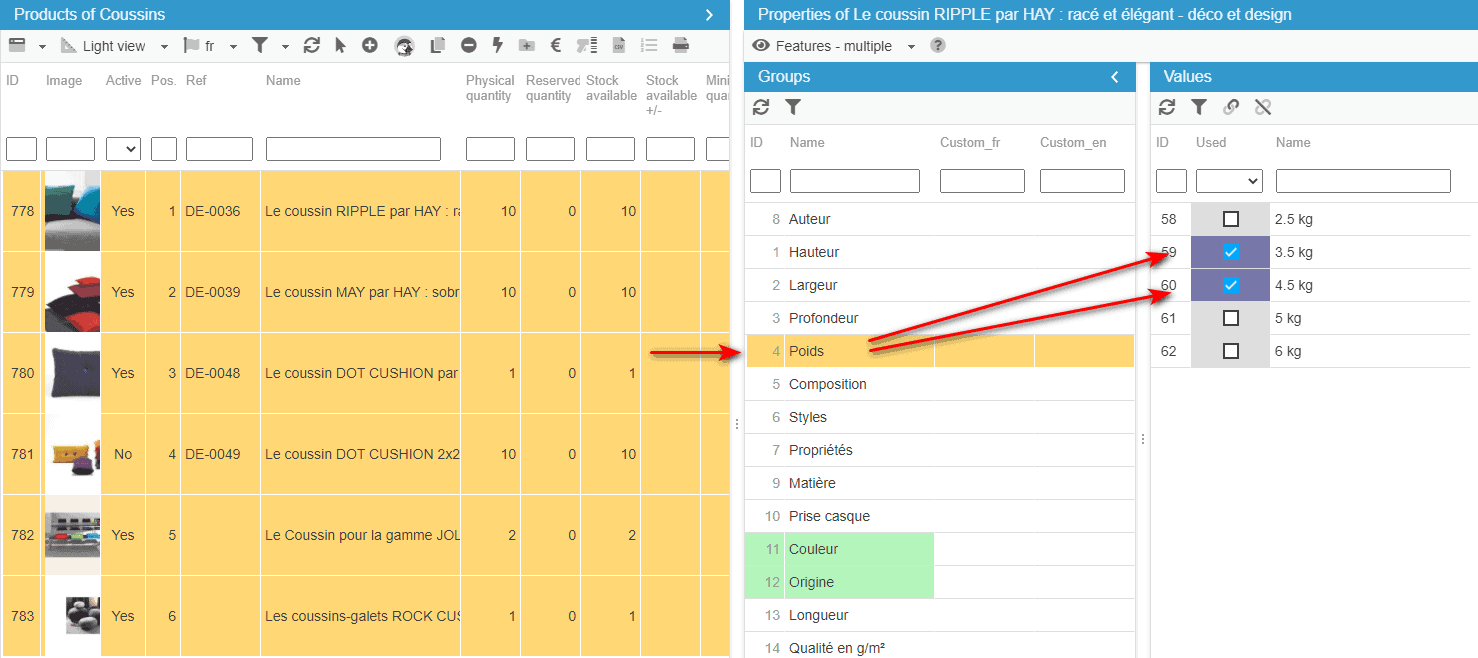Click the DOT CUSHION product thumbnail, ID 780
1478x658 pixels.
pos(72,373)
